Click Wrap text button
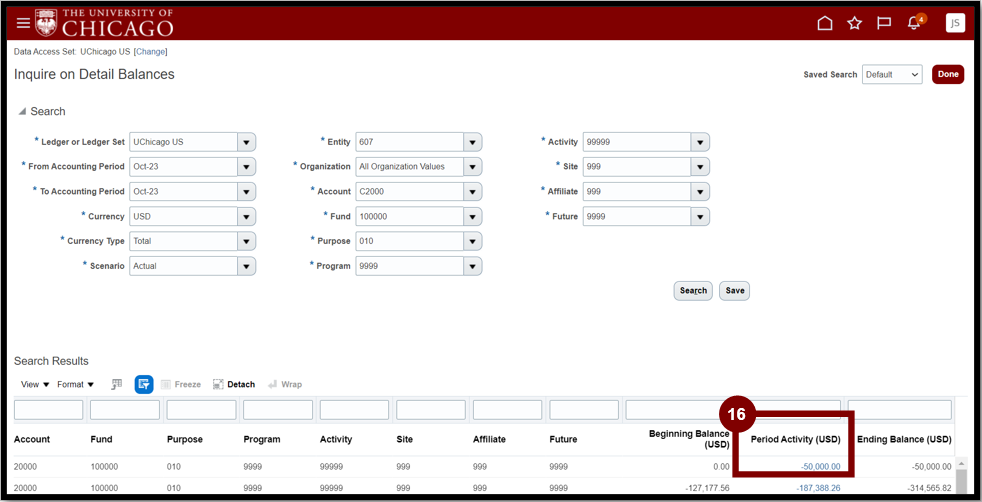This screenshot has width=982, height=502. (285, 384)
